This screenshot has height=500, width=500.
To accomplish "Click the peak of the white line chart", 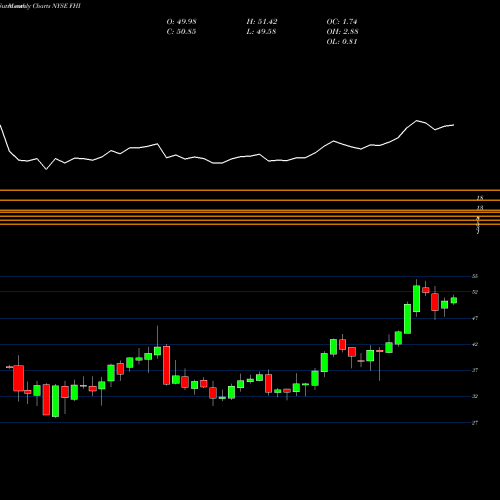I will 417,120.
